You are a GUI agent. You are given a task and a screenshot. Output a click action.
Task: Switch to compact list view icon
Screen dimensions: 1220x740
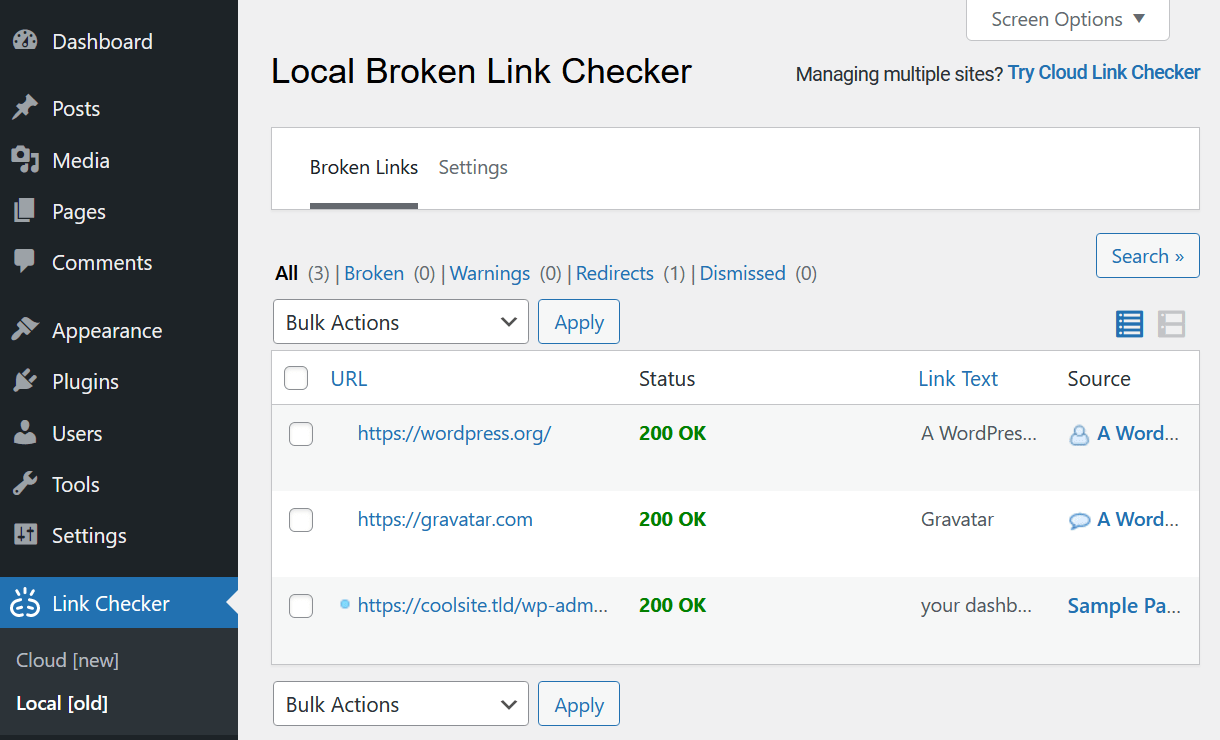click(1129, 324)
